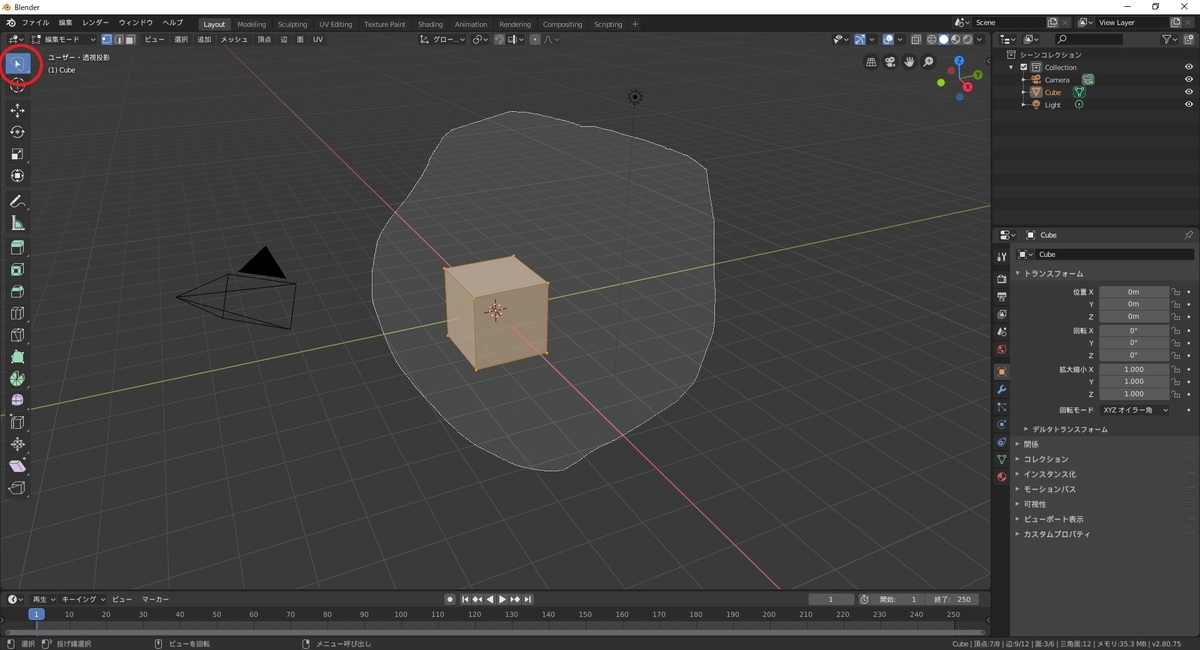Viewport: 1200px width, 650px height.
Task: Select the Move tool
Action: pos(17,110)
